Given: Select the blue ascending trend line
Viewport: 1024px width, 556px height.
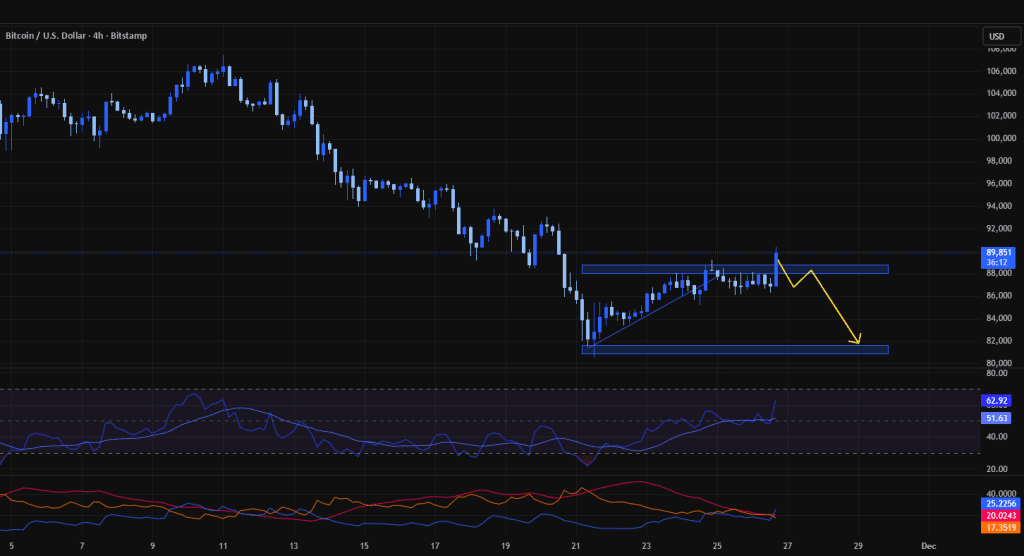Looking at the screenshot, I should (640, 319).
